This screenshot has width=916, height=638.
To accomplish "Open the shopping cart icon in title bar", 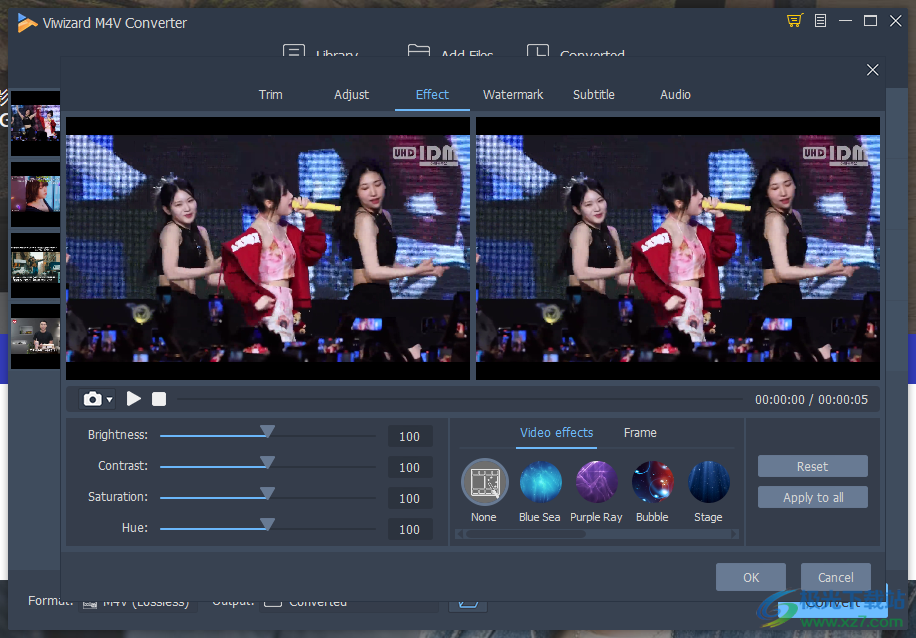I will pos(795,21).
